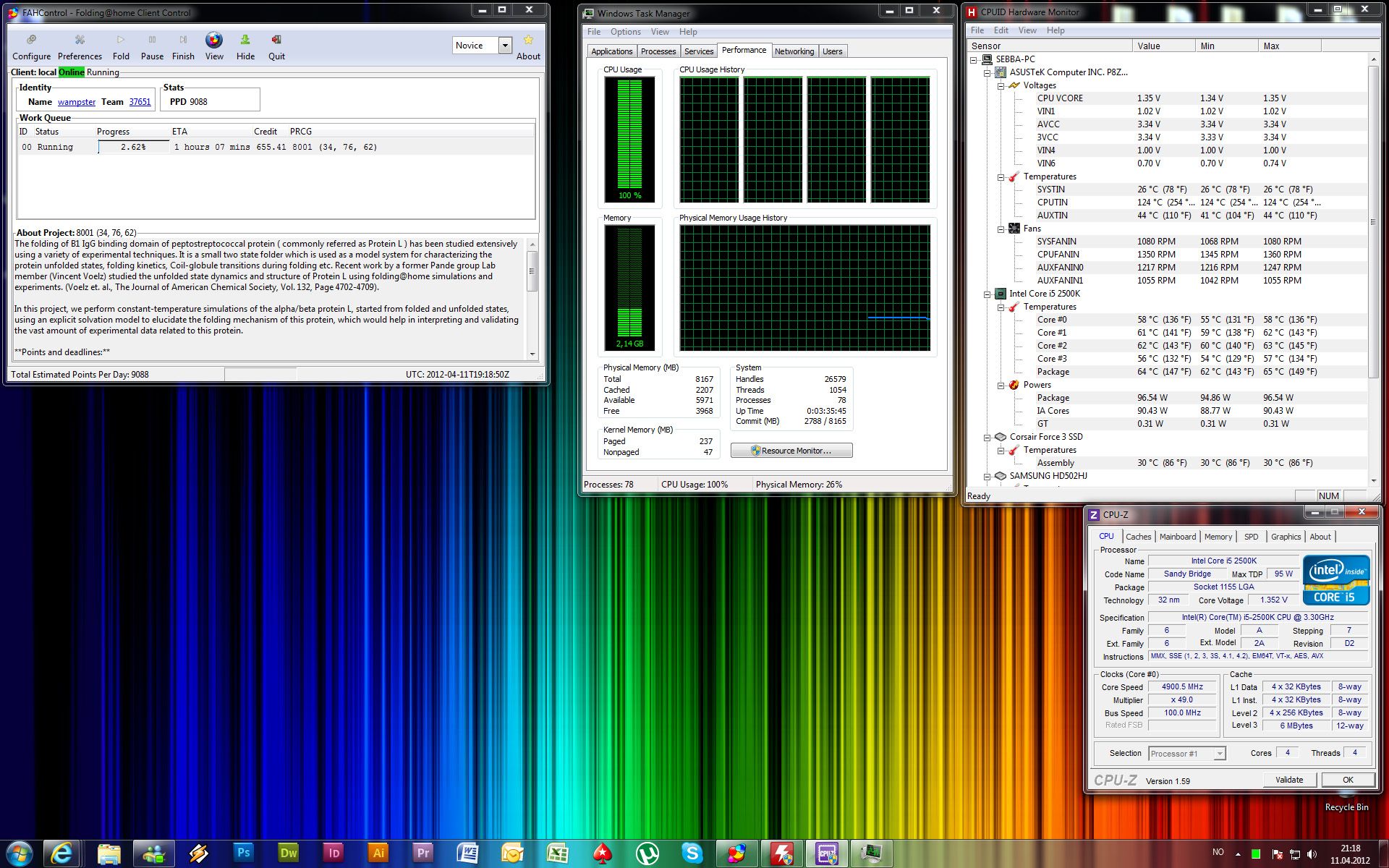The height and width of the screenshot is (868, 1389).
Task: Launch Dreamweaver from taskbar
Action: (x=288, y=854)
